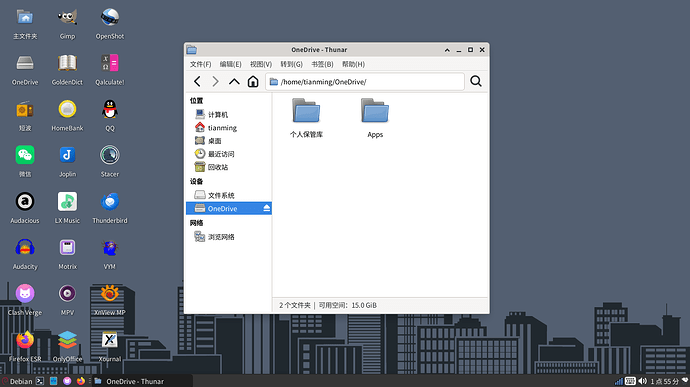
Task: Open the 转到(G) menu
Action: 291,64
